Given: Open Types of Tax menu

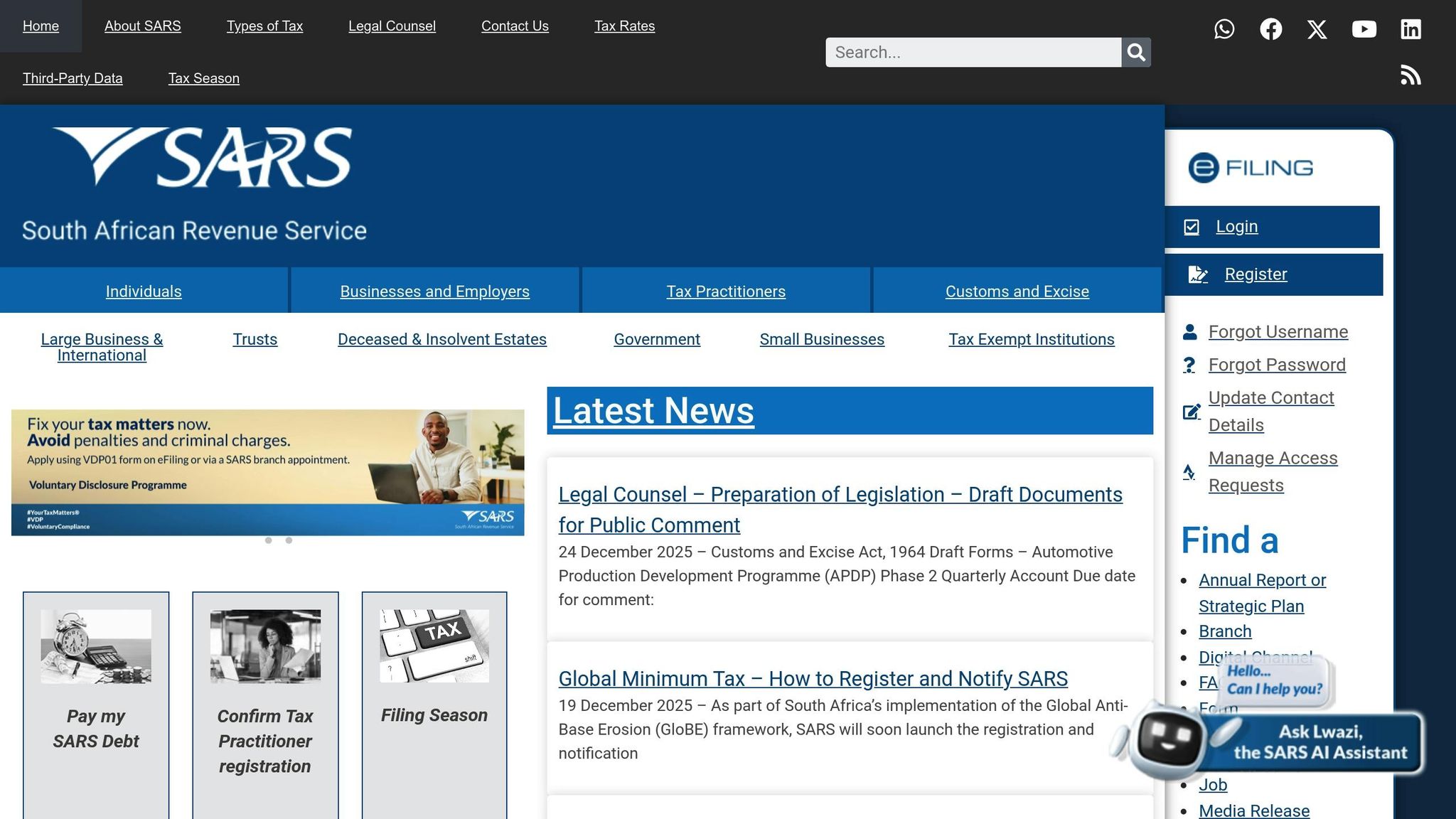Looking at the screenshot, I should click(x=264, y=26).
